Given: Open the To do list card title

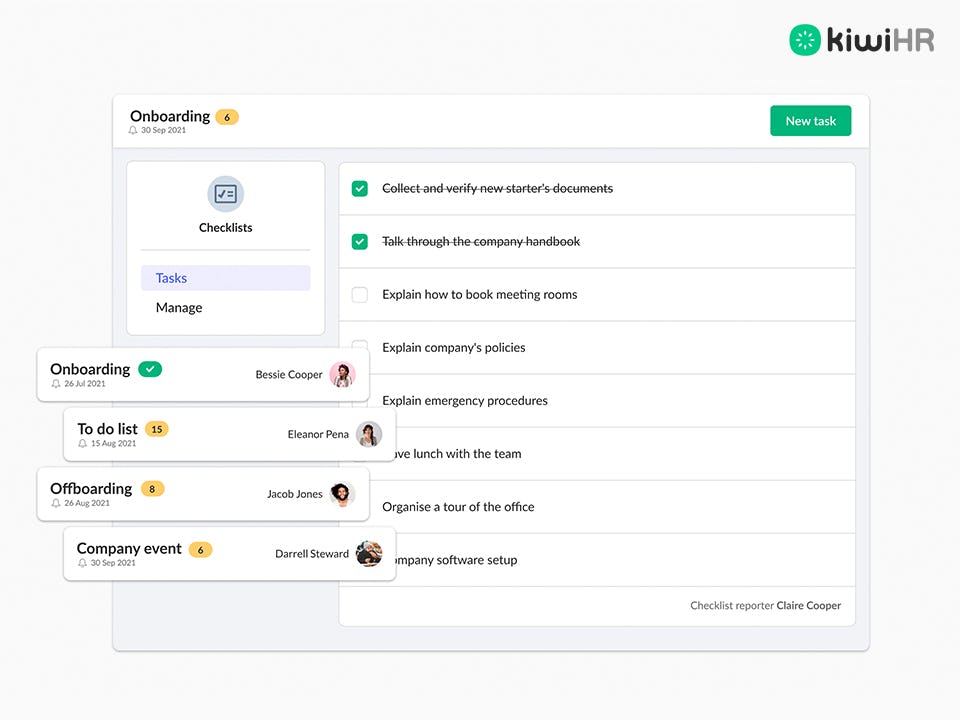Looking at the screenshot, I should (x=107, y=429).
